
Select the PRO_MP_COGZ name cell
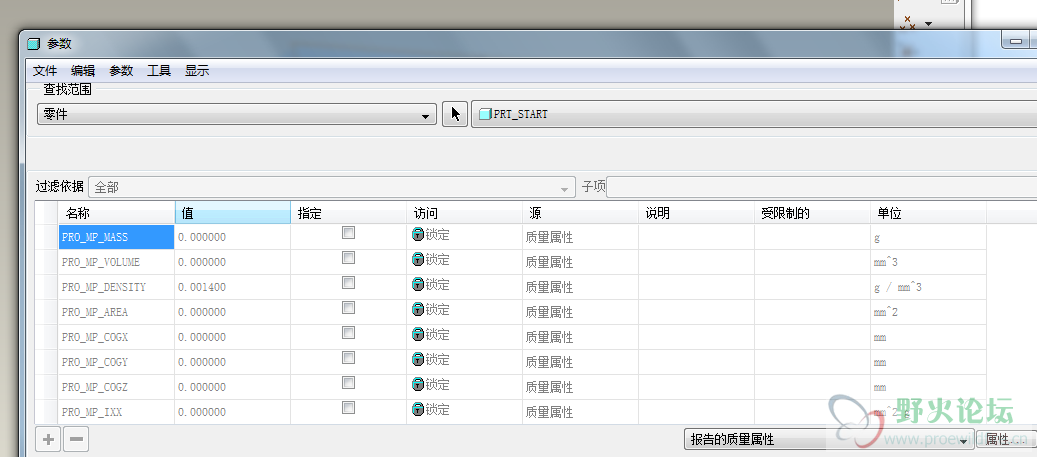pyautogui.click(x=116, y=387)
